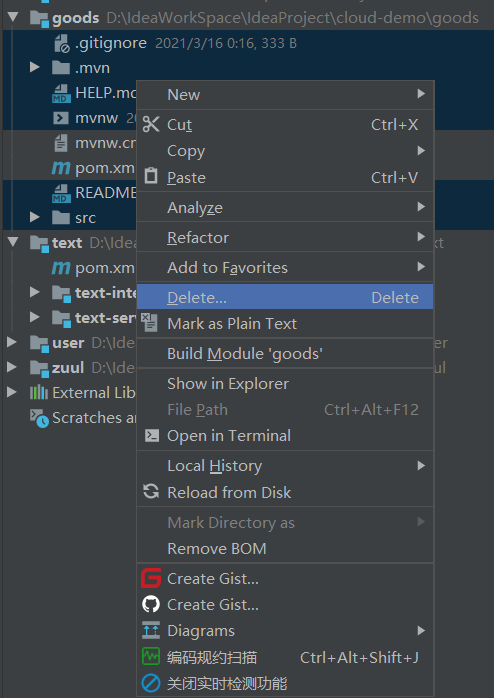The height and width of the screenshot is (698, 494).
Task: Click the Paste clipboard icon
Action: (x=151, y=176)
